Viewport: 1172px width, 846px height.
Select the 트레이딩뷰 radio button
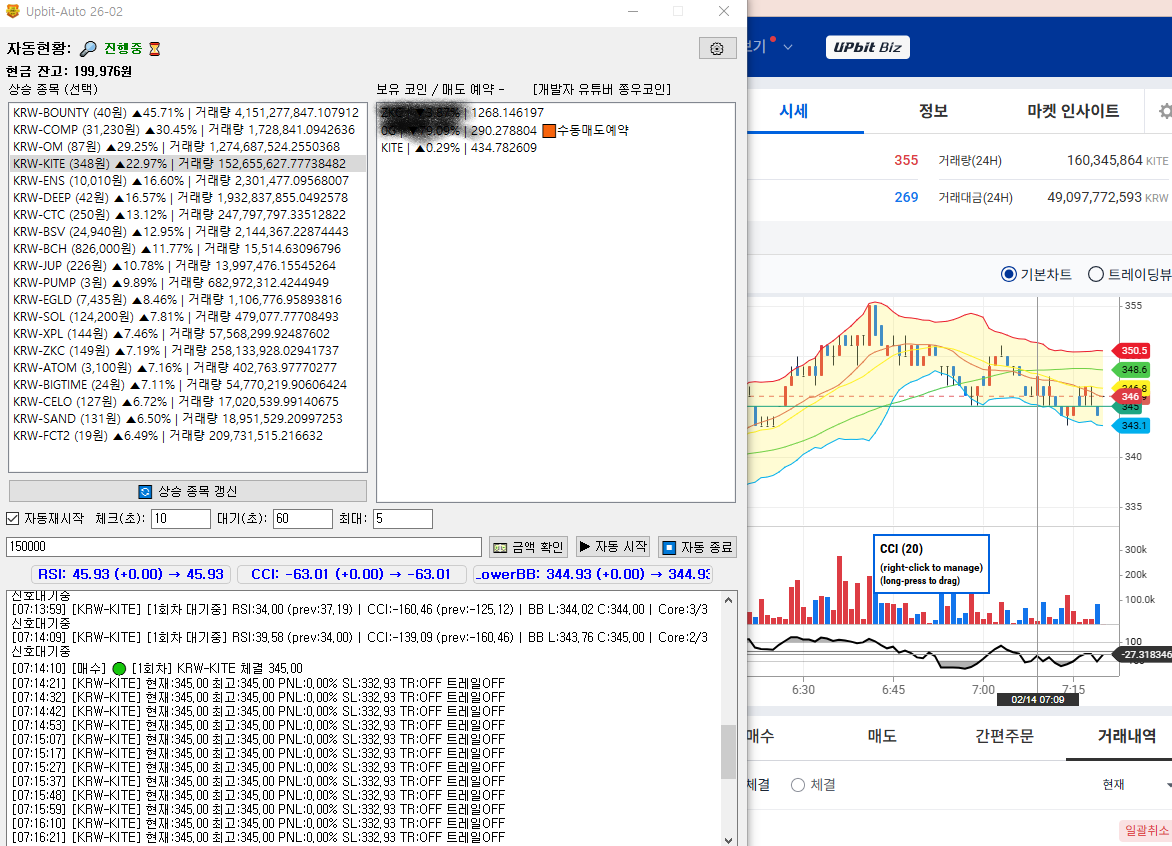1095,274
